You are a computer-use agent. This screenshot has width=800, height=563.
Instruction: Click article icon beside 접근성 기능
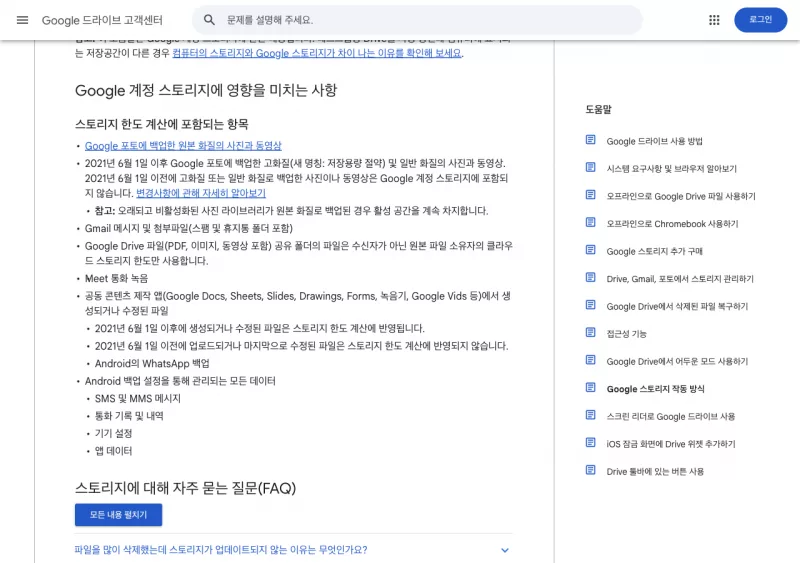coord(590,333)
